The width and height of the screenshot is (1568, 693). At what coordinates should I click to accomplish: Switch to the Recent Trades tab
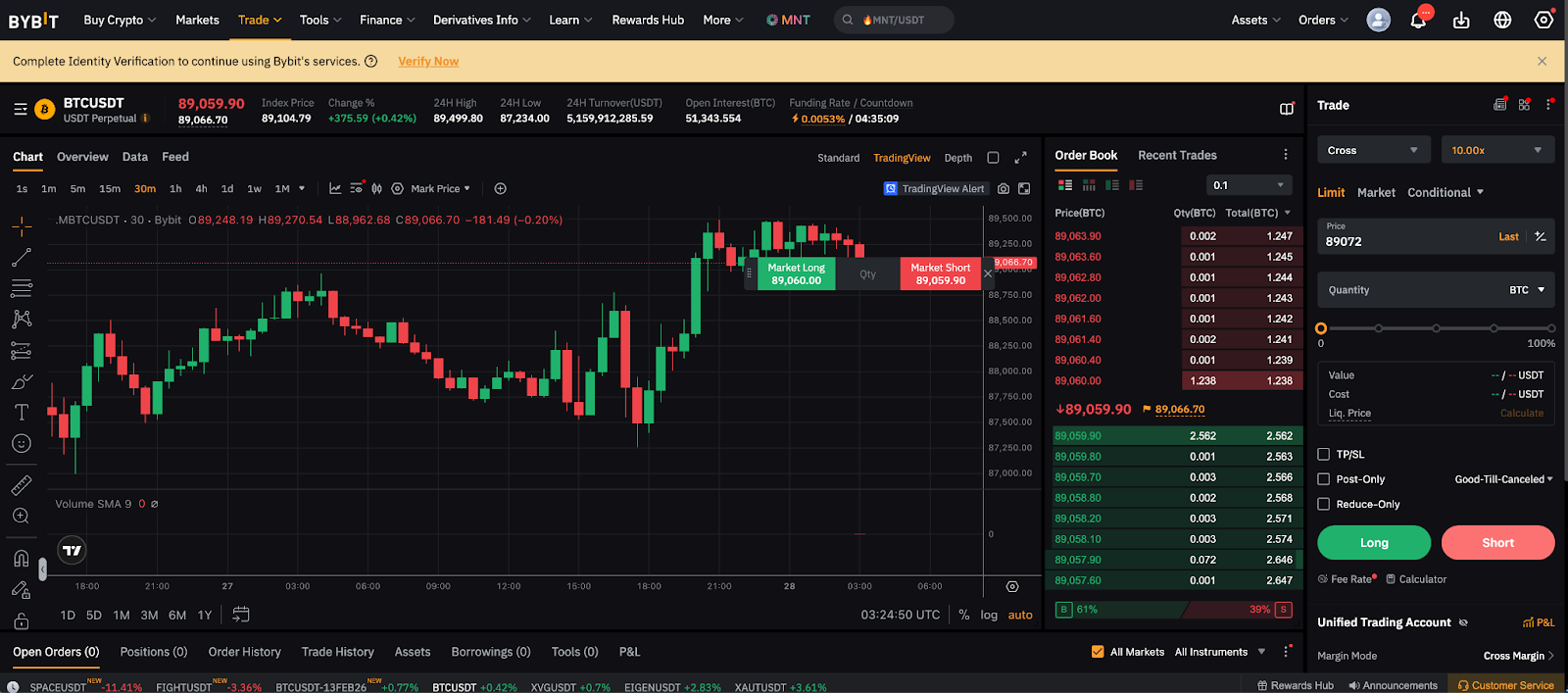1177,155
